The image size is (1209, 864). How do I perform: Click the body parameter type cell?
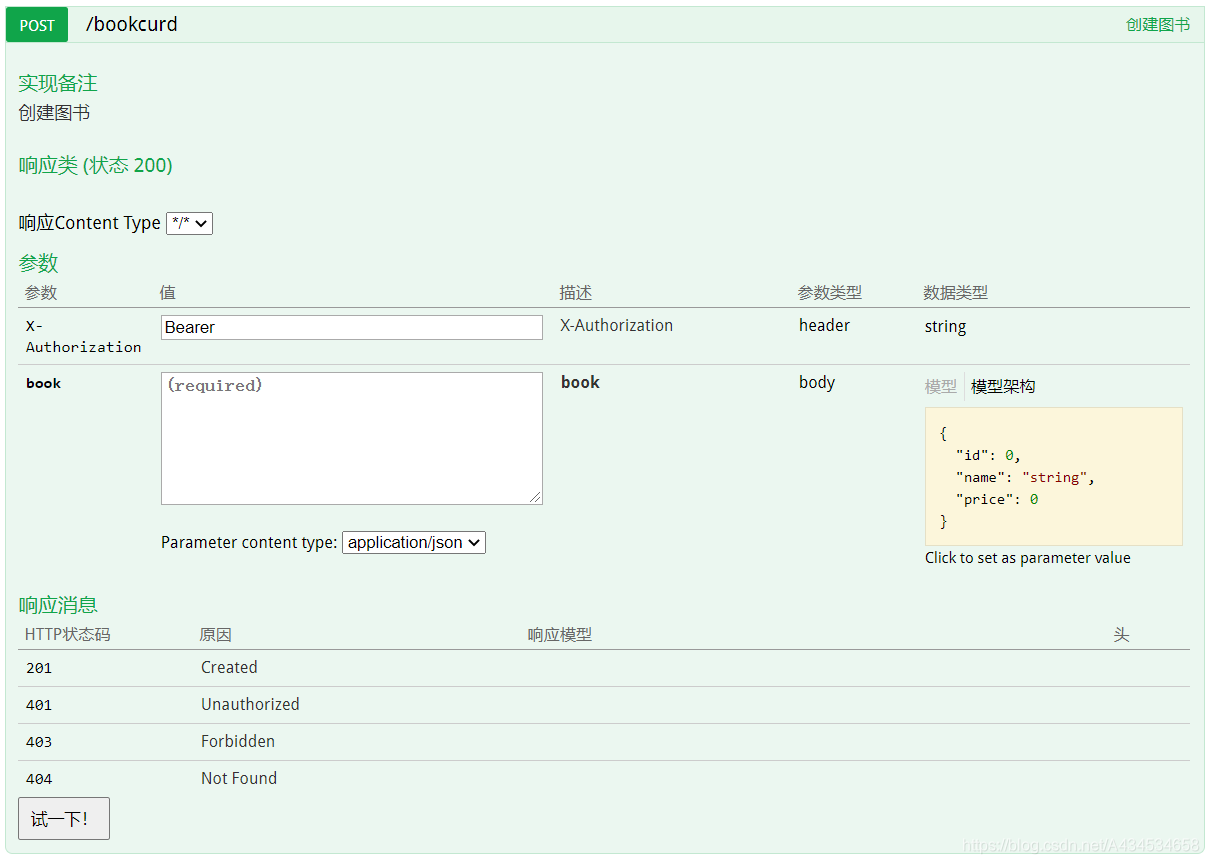pos(817,382)
